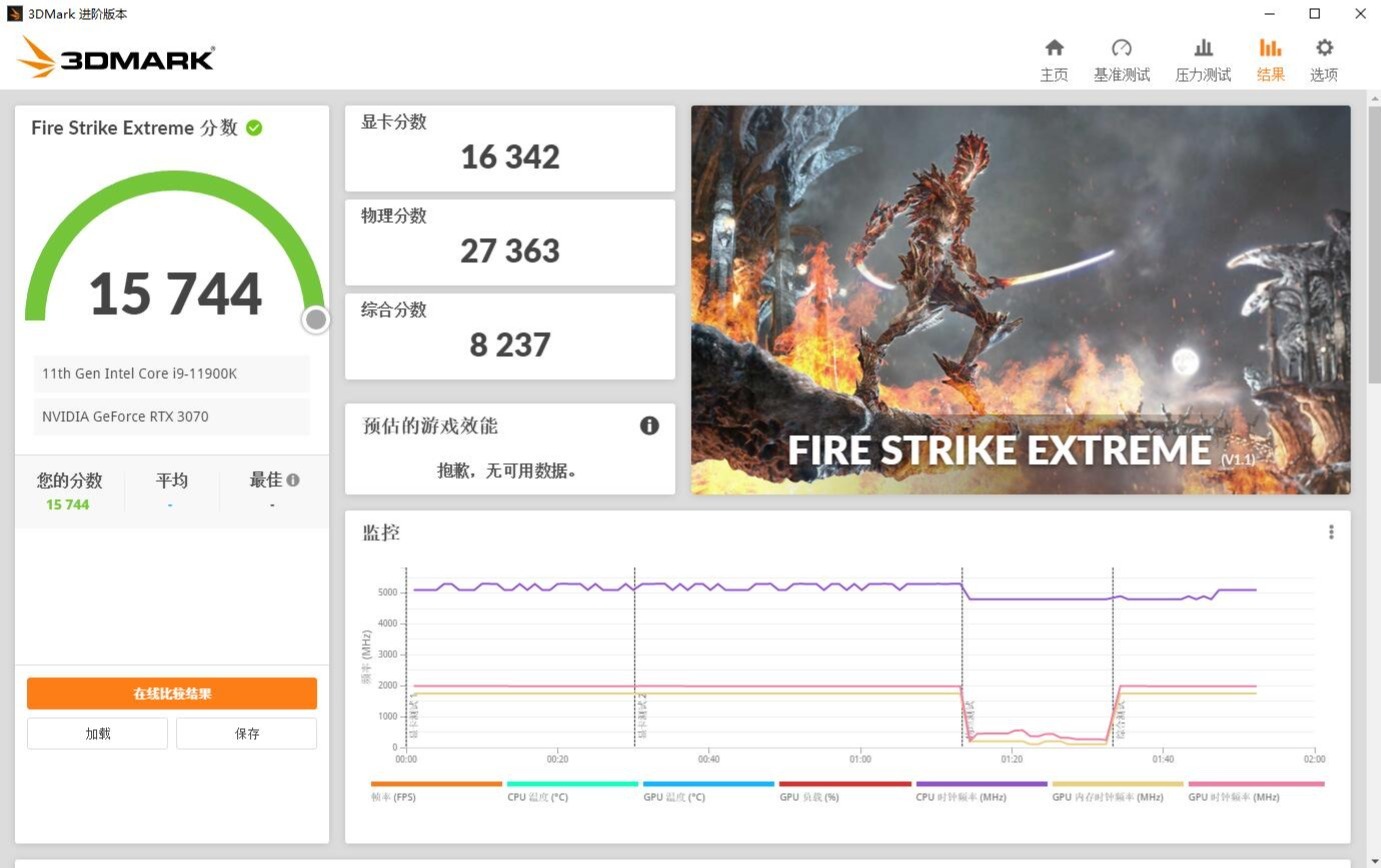Viewport: 1381px width, 868px height.
Task: Click the 3DMARK logo in the top left
Action: [115, 57]
